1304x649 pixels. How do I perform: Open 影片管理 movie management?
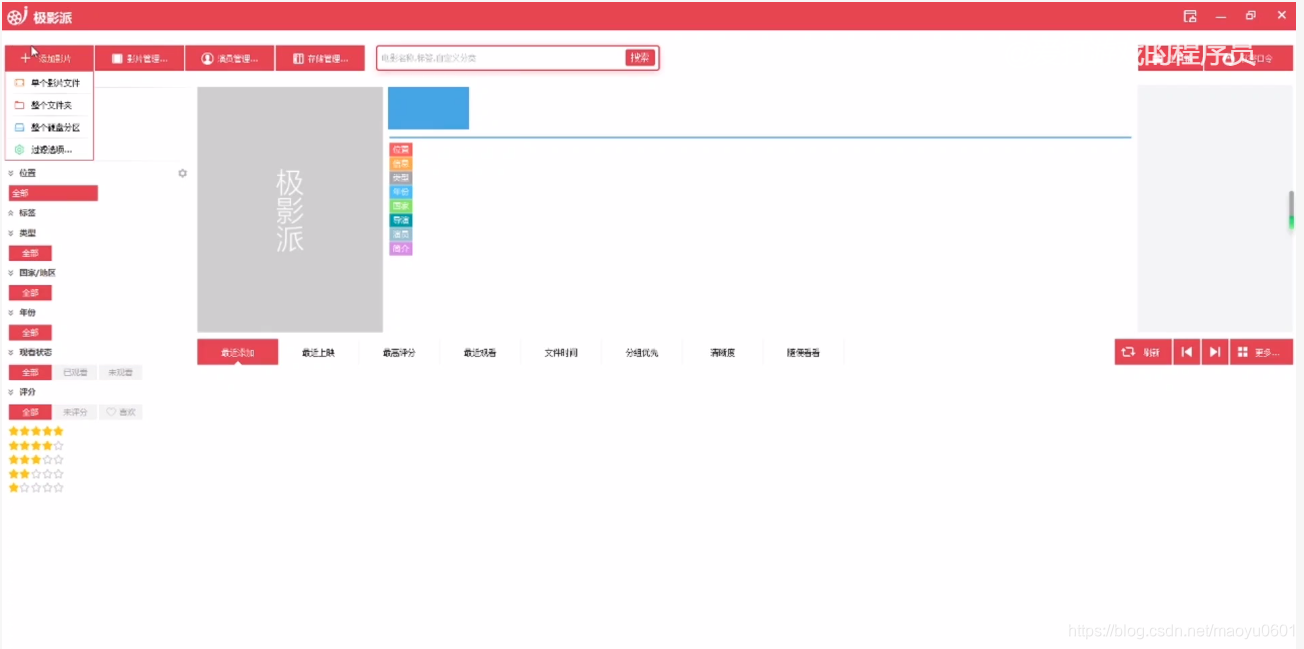tap(140, 59)
